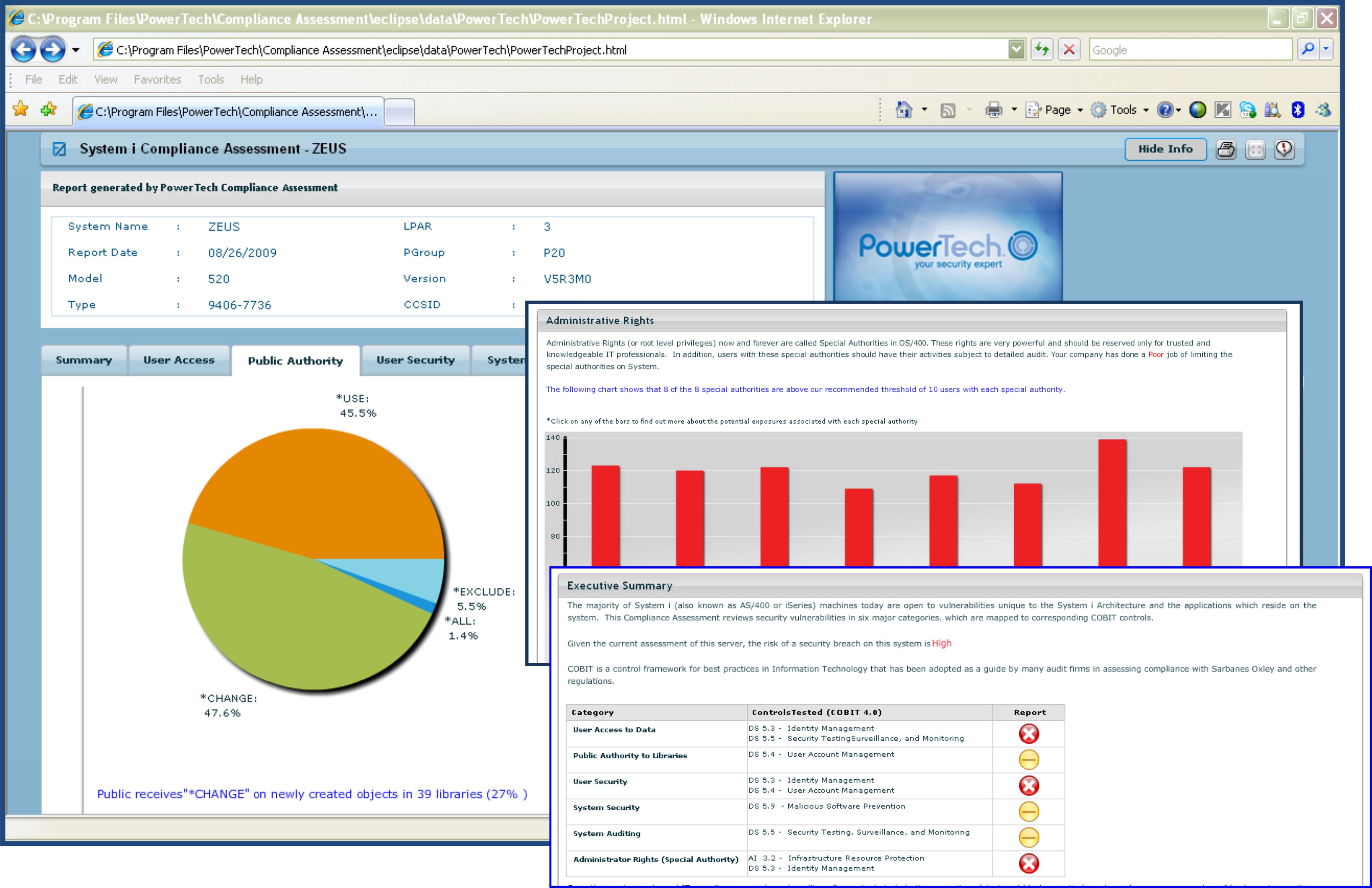Click the blue Help question mark icon
This screenshot has height=888, width=1372.
click(1165, 109)
